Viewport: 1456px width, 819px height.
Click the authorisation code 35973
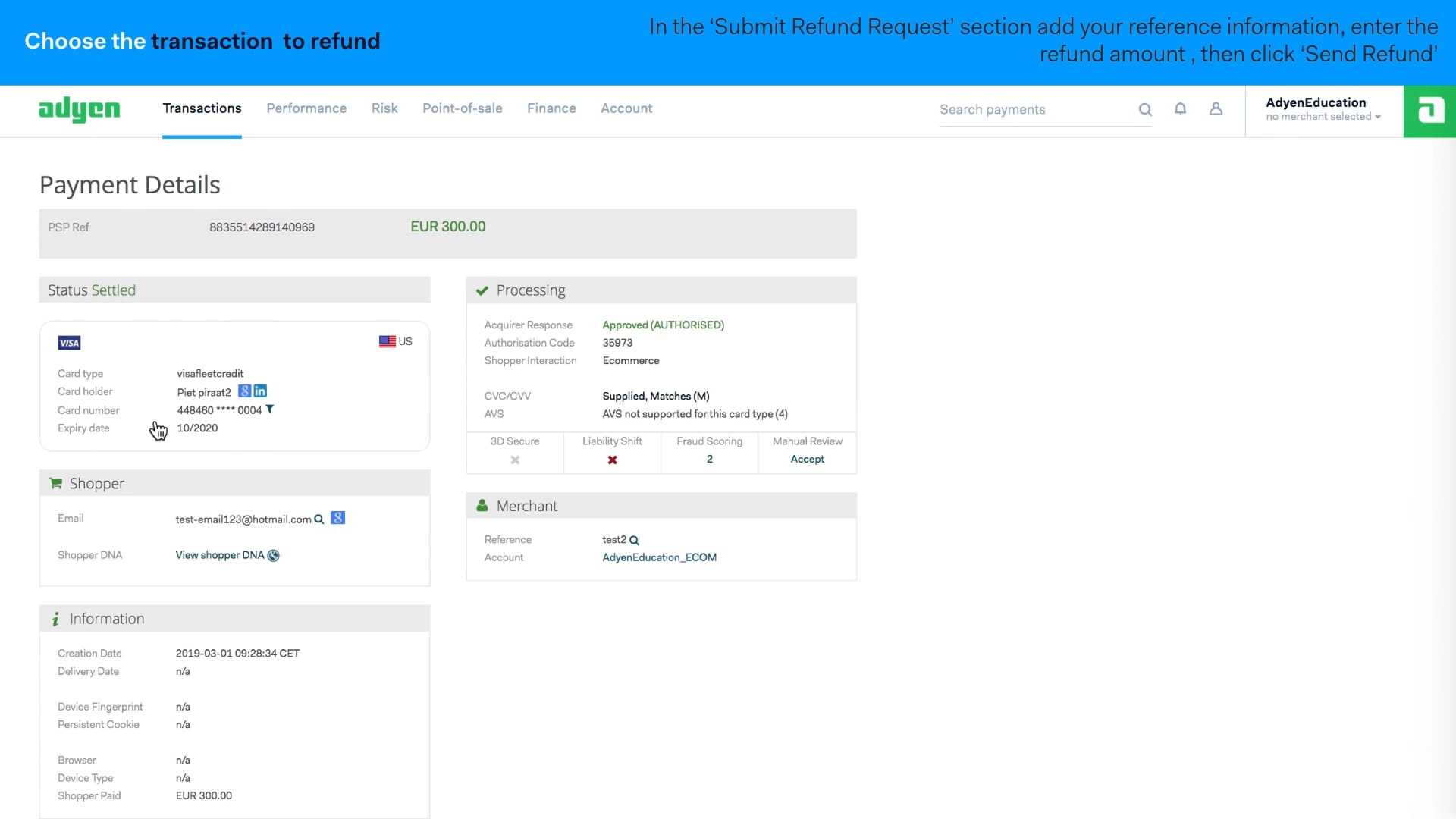pos(617,343)
